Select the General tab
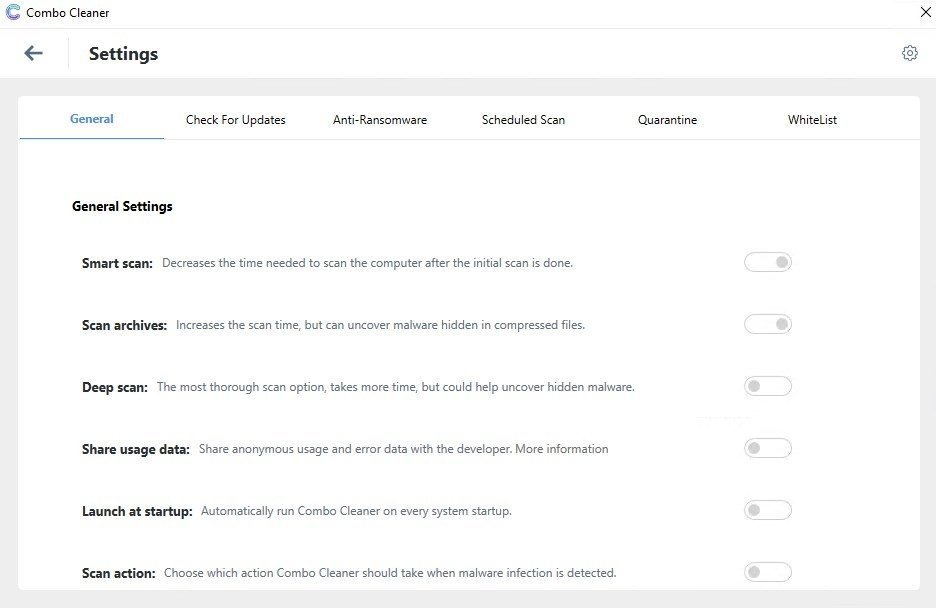Viewport: 936px width, 608px height. tap(92, 119)
